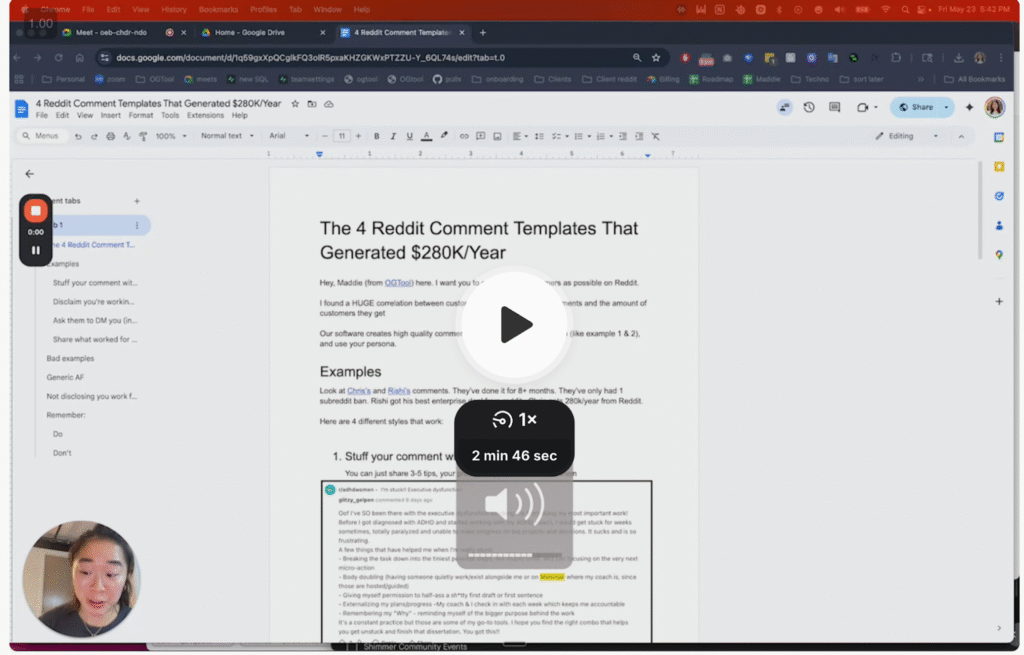Open the Arial font dropdown

[289, 136]
